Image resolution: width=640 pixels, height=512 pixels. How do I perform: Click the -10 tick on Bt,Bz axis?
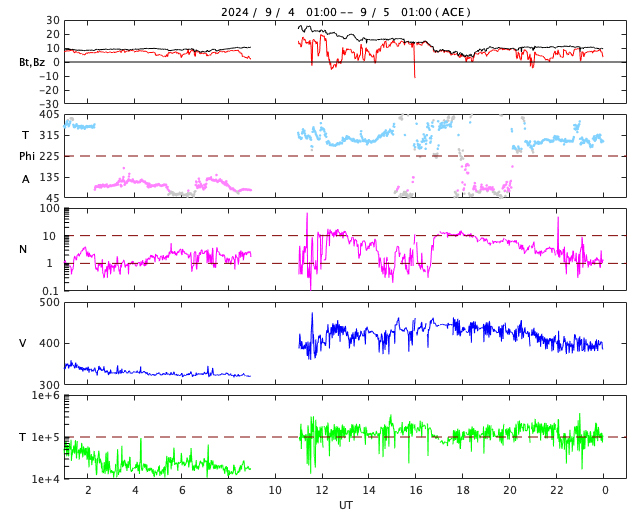click(x=49, y=76)
